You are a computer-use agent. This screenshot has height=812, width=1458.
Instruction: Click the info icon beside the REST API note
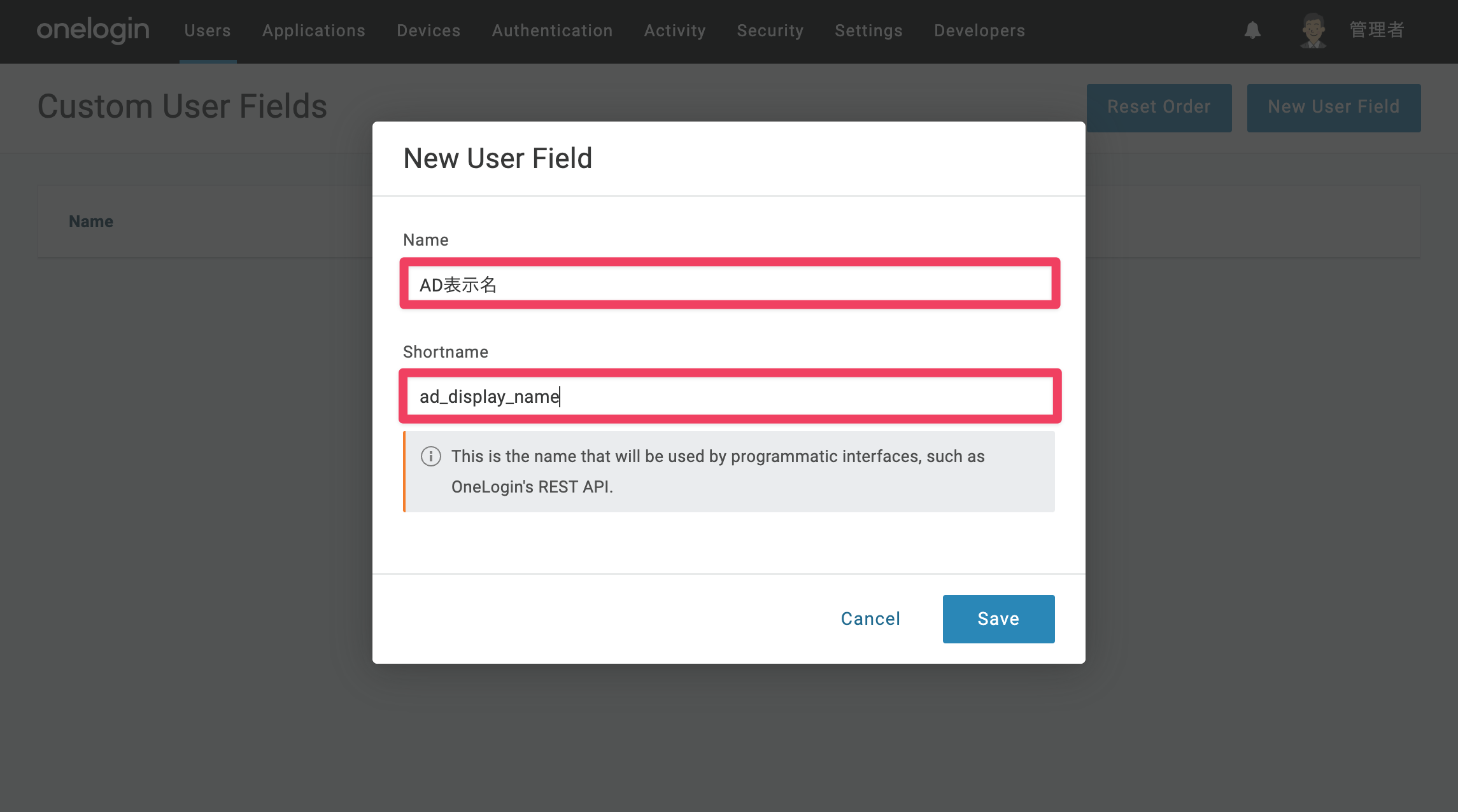pyautogui.click(x=431, y=456)
